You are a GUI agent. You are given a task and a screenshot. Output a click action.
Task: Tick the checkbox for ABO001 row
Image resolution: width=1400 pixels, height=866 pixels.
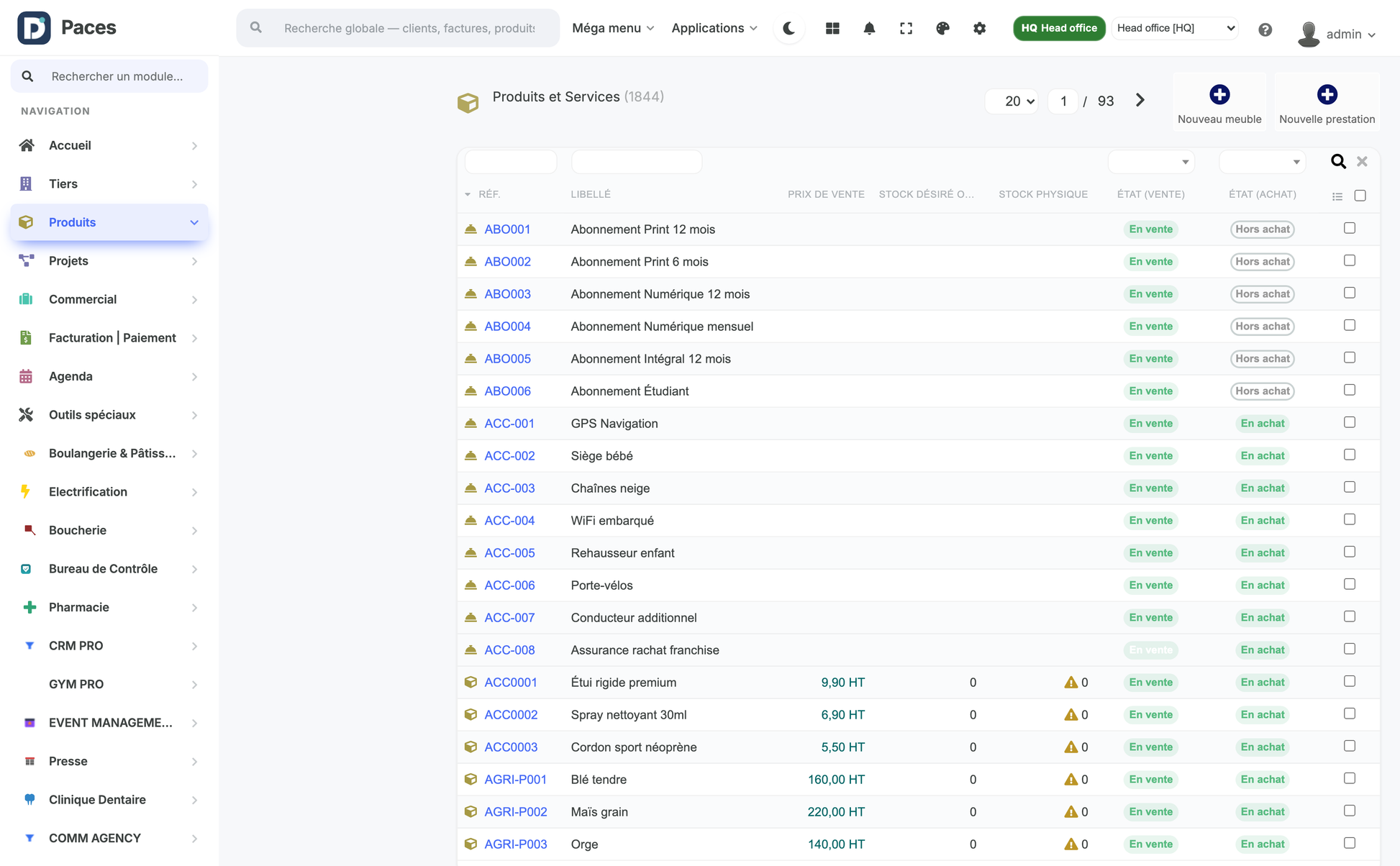[x=1350, y=228]
